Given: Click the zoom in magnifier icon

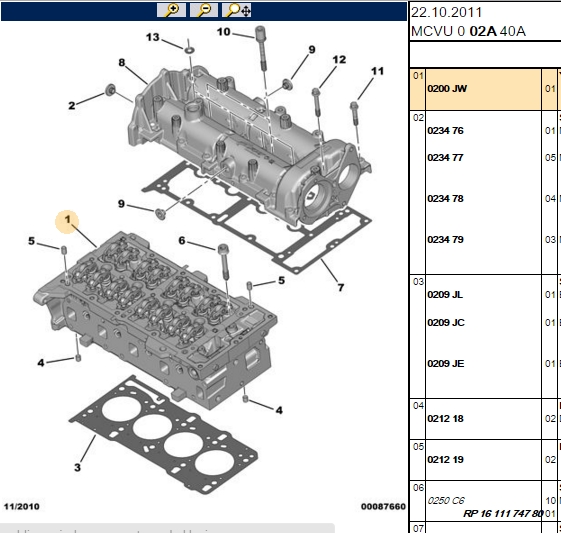Looking at the screenshot, I should 171,10.
